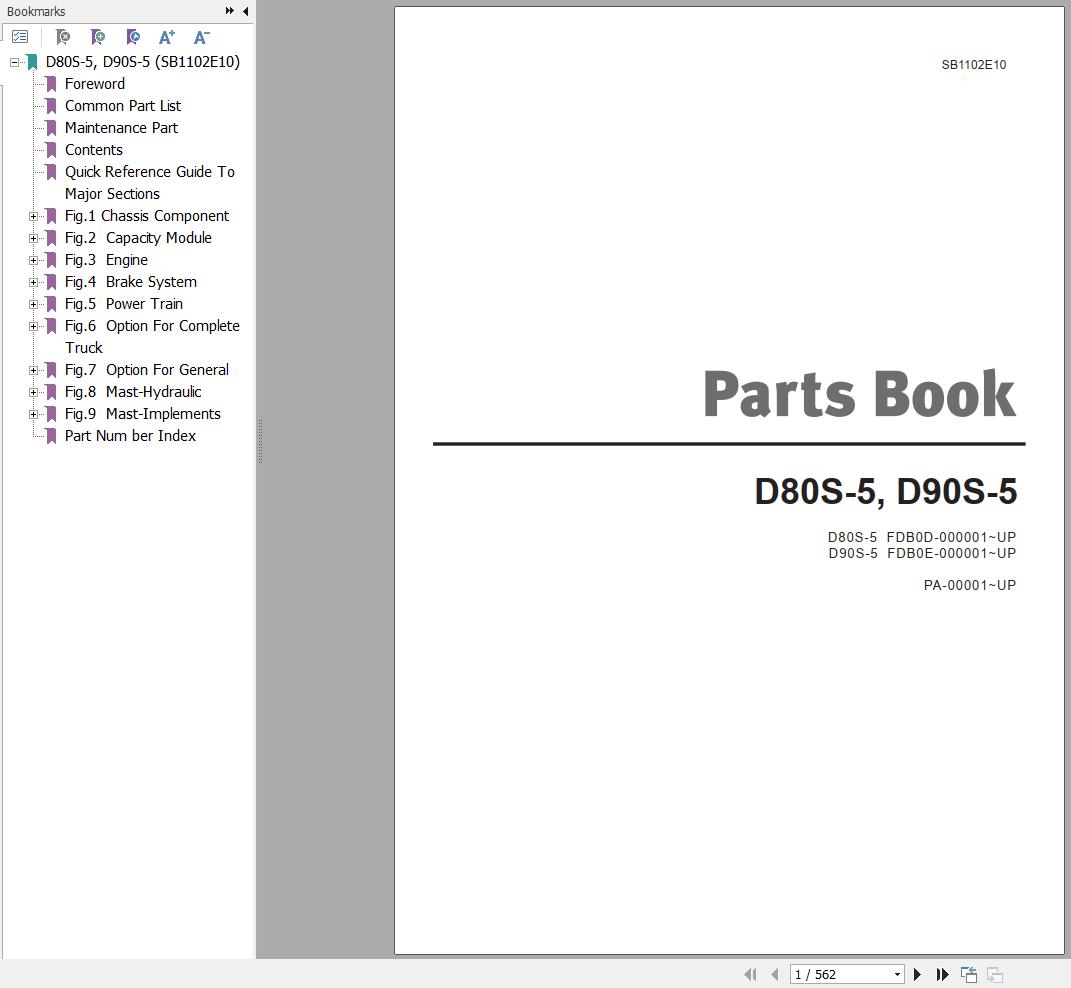Viewport: 1071px width, 988px height.
Task: Go to the previous page button
Action: 775,974
